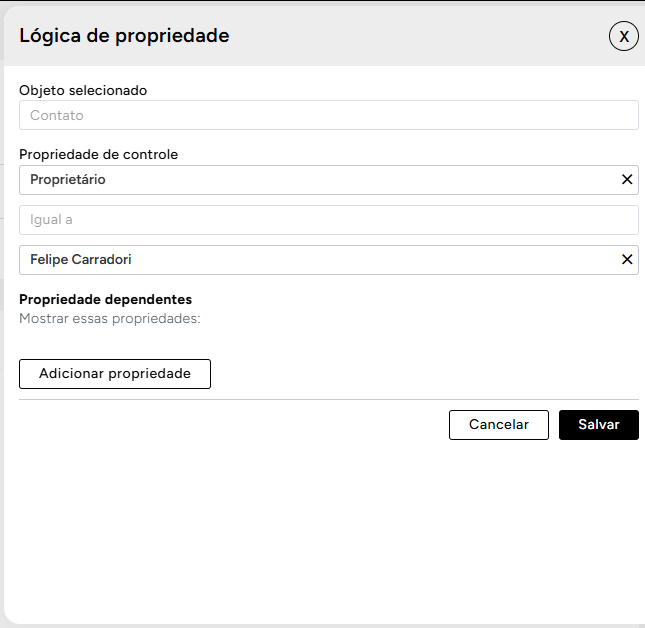Click the gray dialog header bar
Screen dimensions: 645x628
pos(400,36)
